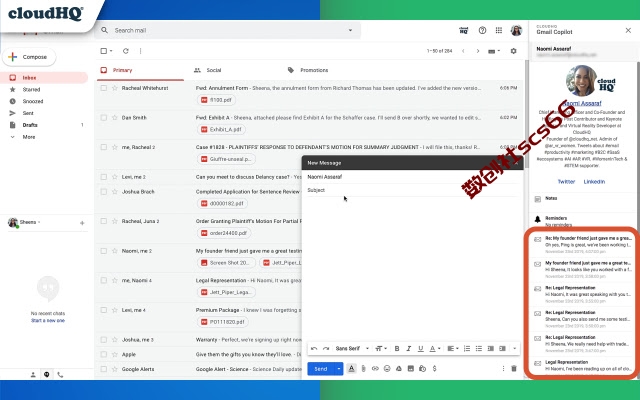Open Send button schedule dropdown arrow

[339, 369]
